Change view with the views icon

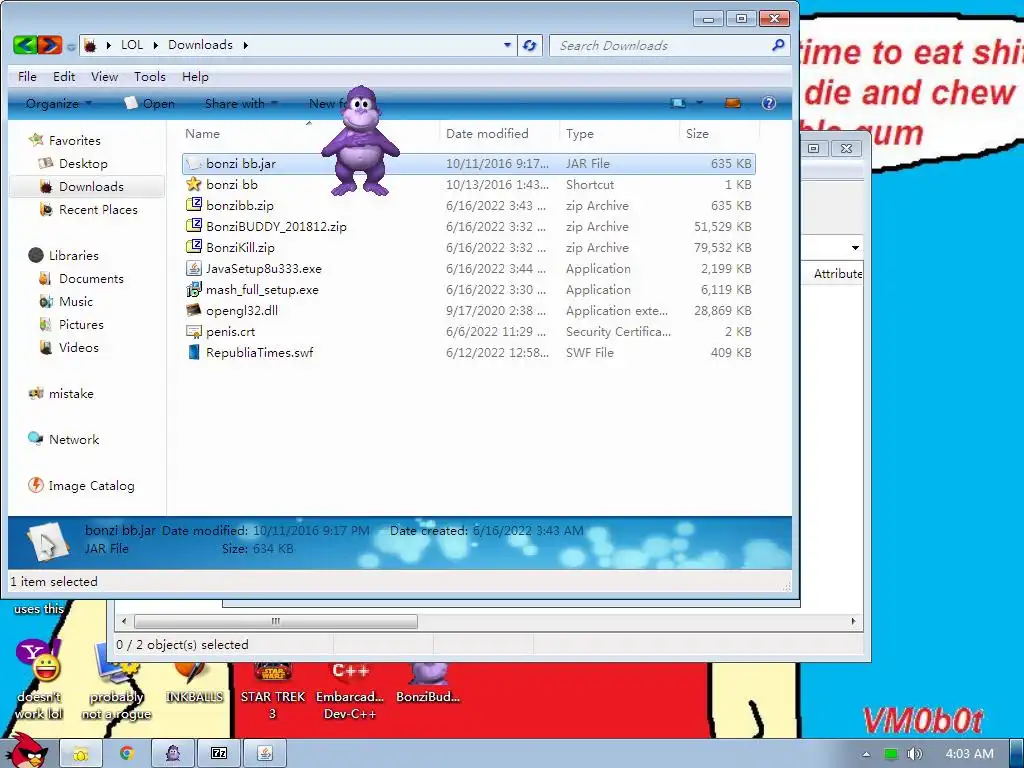678,103
